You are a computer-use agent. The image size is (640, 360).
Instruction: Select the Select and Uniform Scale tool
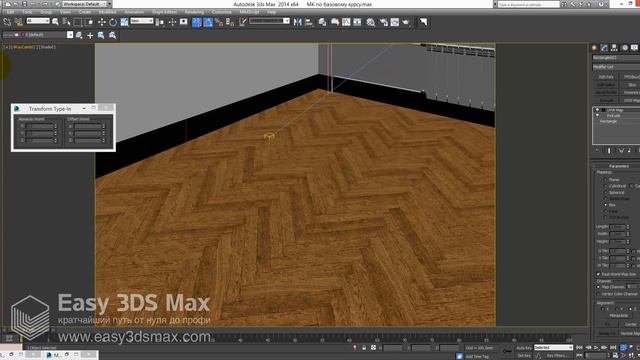pyautogui.click(x=124, y=22)
